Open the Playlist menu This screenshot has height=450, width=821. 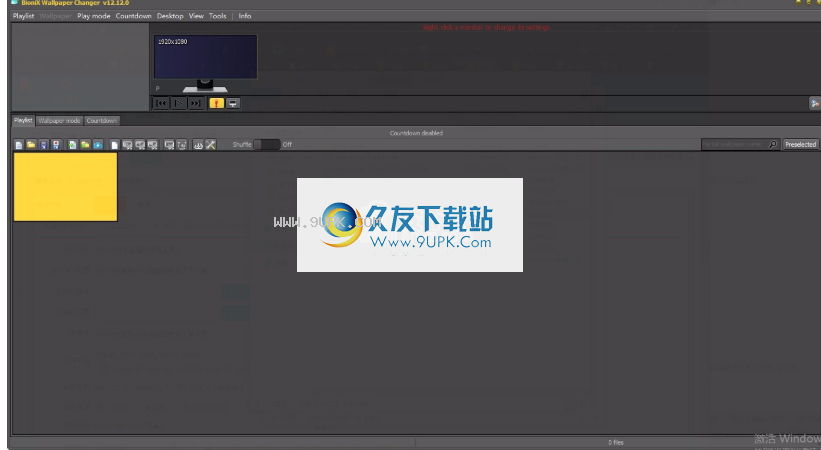tap(23, 16)
